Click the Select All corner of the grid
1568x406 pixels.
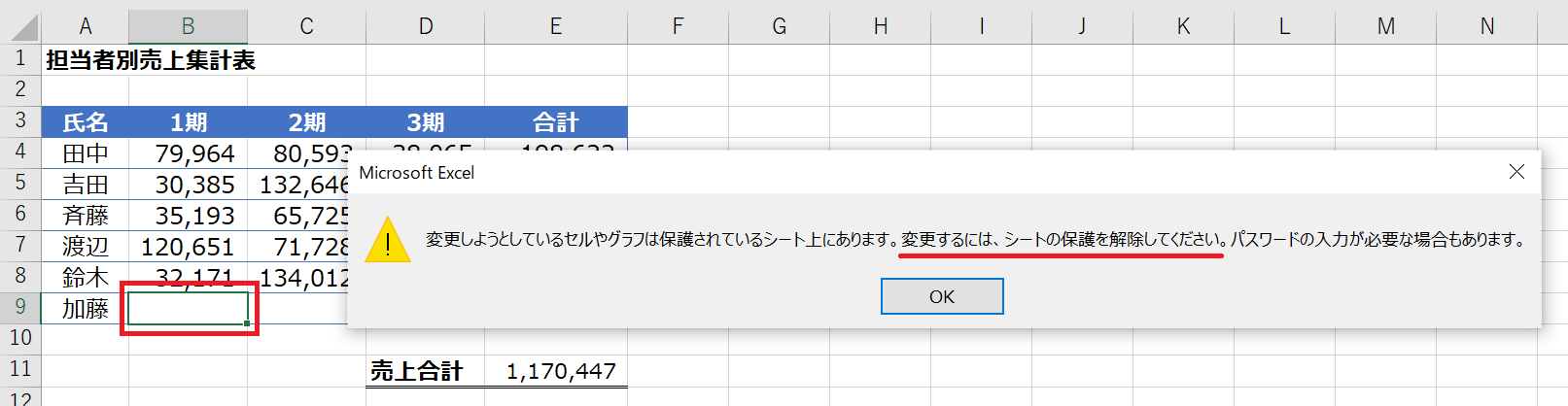point(20,26)
